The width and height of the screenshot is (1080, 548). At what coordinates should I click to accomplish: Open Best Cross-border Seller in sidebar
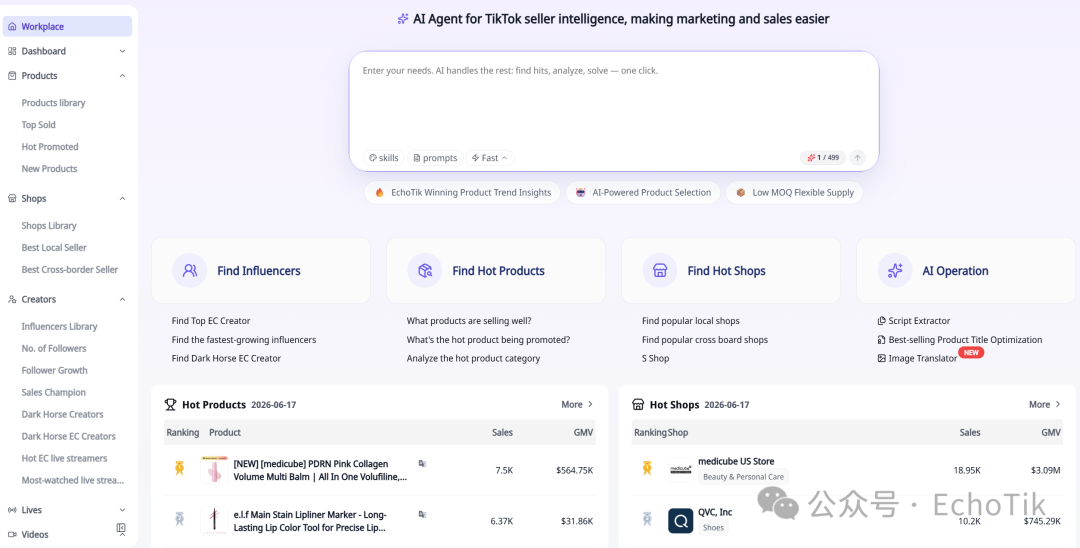point(70,270)
